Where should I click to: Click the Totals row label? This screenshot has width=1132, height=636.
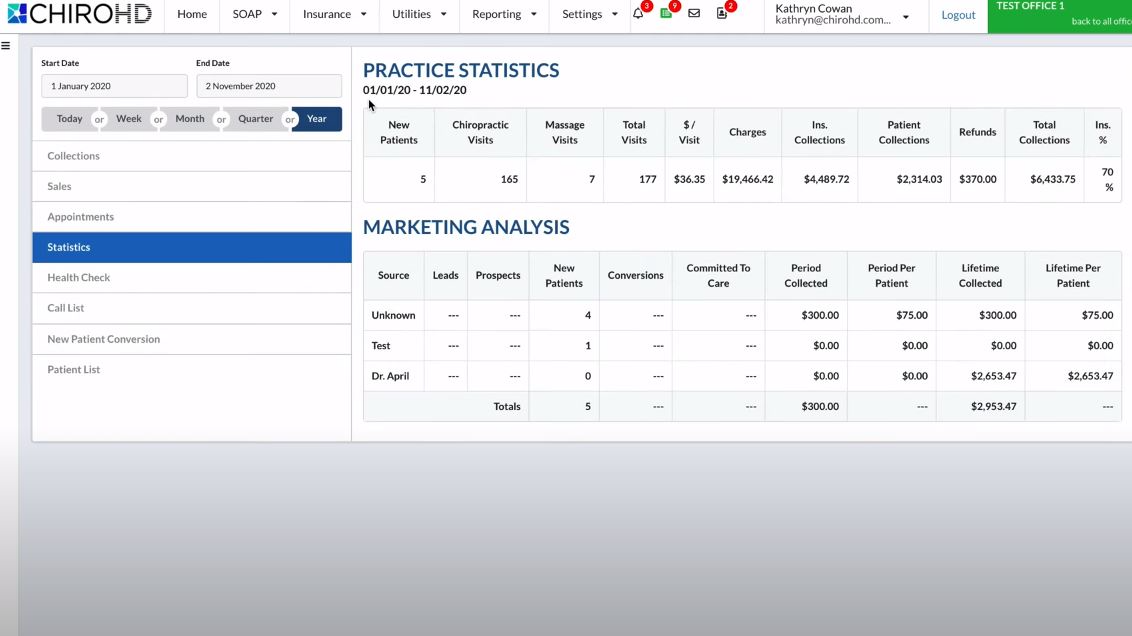coord(507,406)
